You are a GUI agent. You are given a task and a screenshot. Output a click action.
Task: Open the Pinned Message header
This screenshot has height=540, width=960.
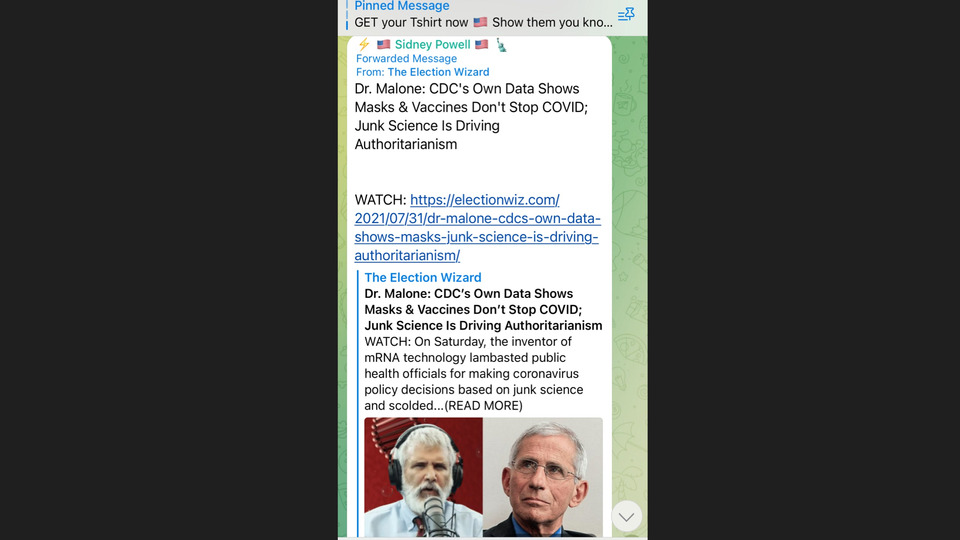(x=402, y=6)
